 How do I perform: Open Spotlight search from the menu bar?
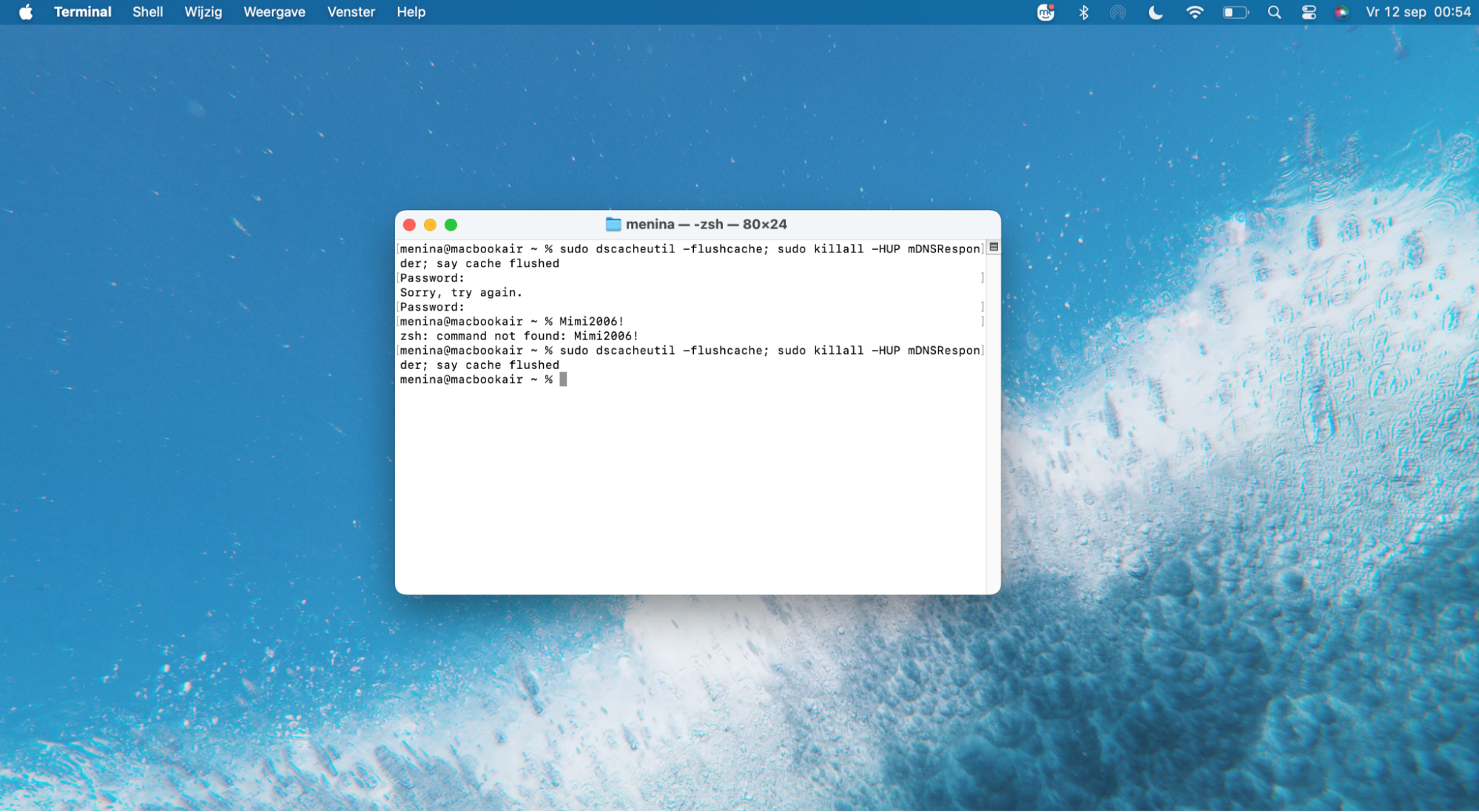[x=1274, y=12]
